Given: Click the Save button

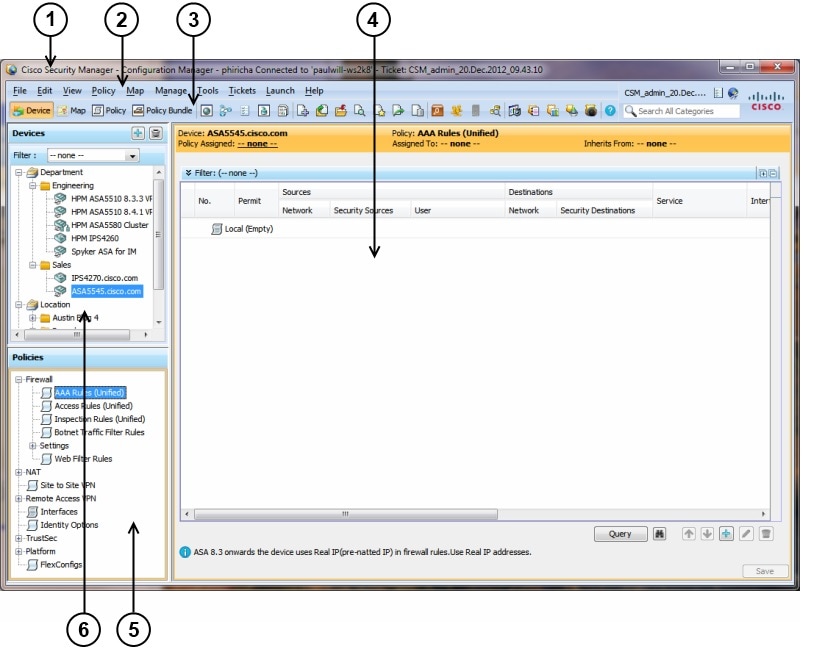Looking at the screenshot, I should [765, 571].
